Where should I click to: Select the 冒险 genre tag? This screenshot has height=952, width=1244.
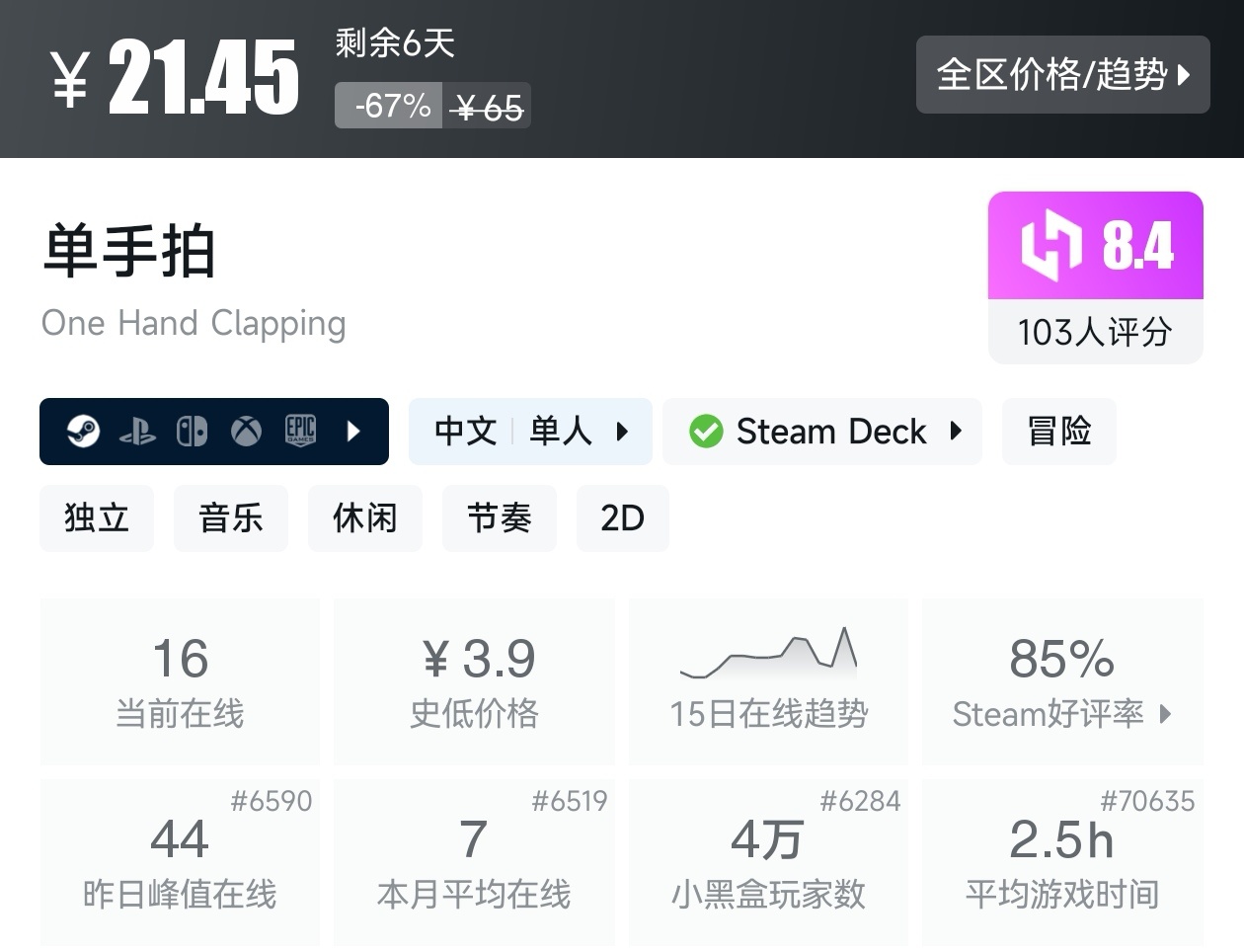(1058, 432)
